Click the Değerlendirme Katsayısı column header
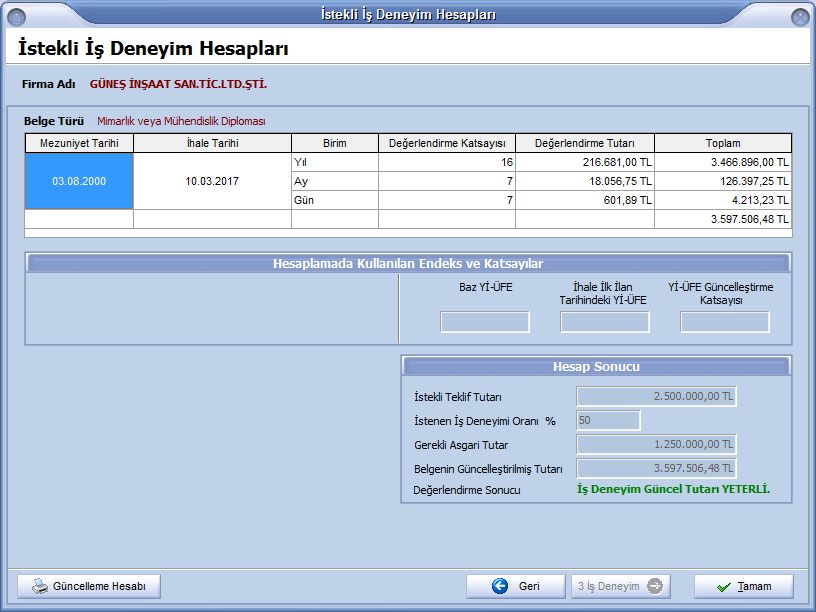This screenshot has width=816, height=612. coord(447,143)
